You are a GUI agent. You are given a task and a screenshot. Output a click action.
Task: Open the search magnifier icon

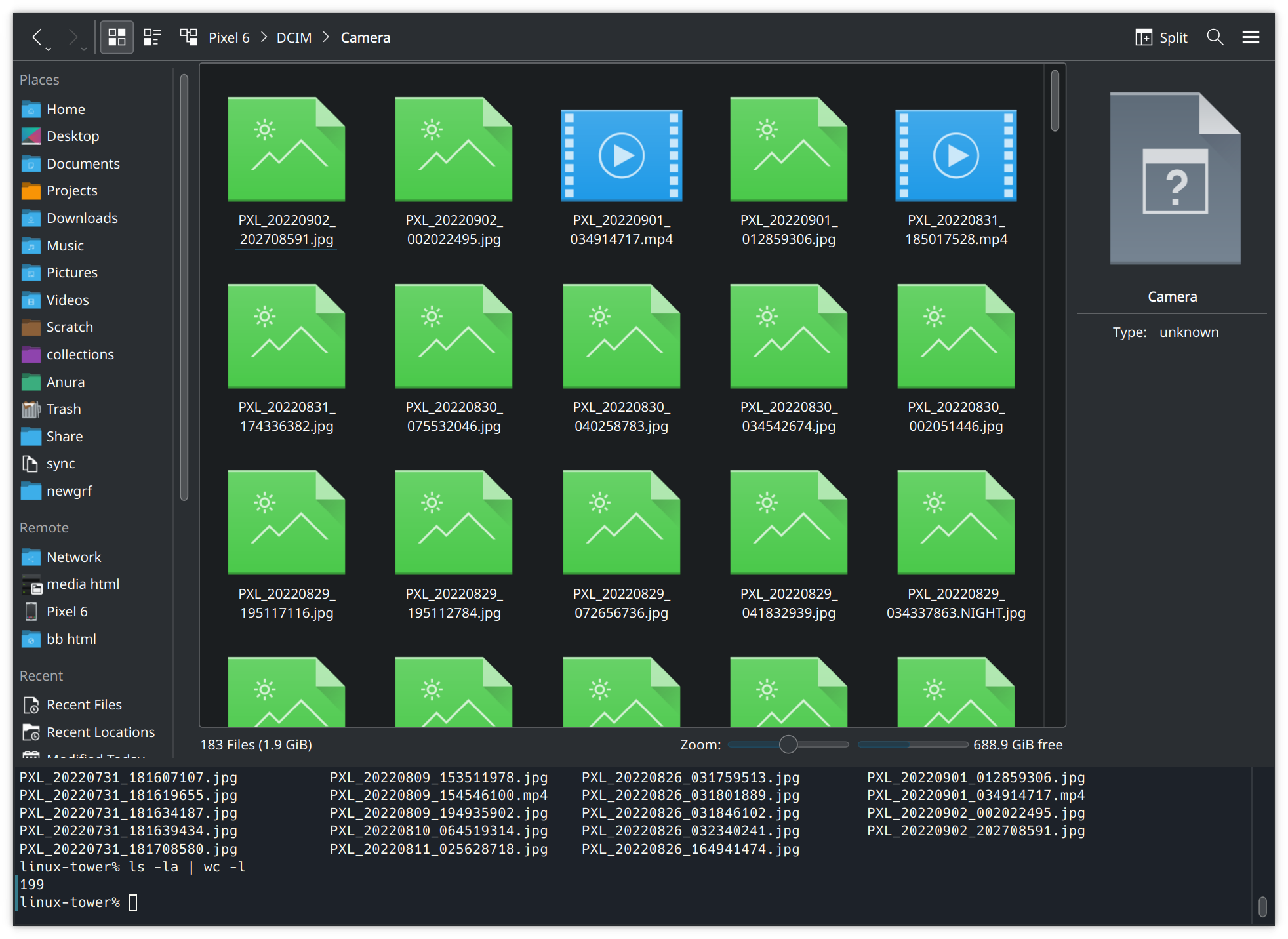[x=1215, y=37]
